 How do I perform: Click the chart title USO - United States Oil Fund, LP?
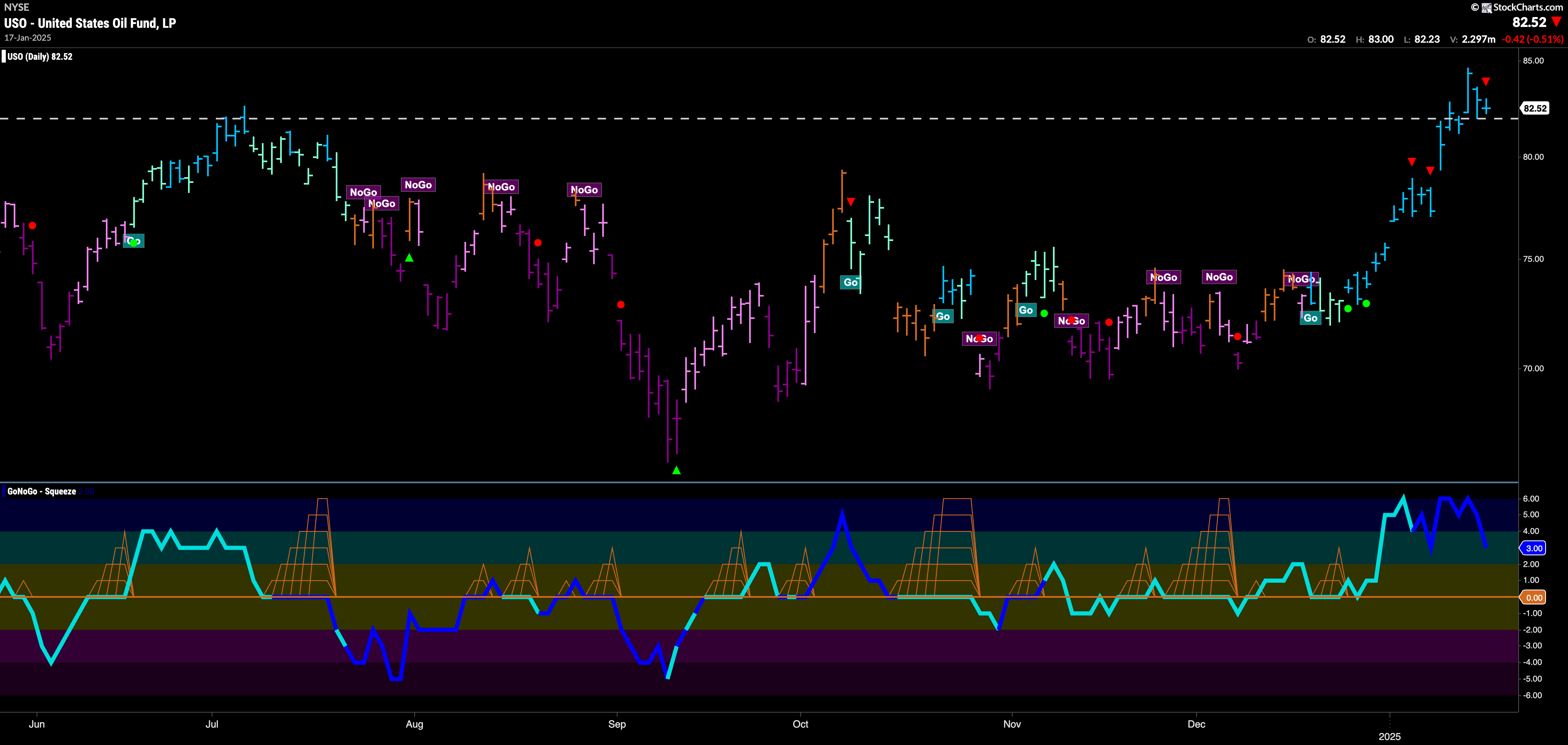tap(90, 23)
